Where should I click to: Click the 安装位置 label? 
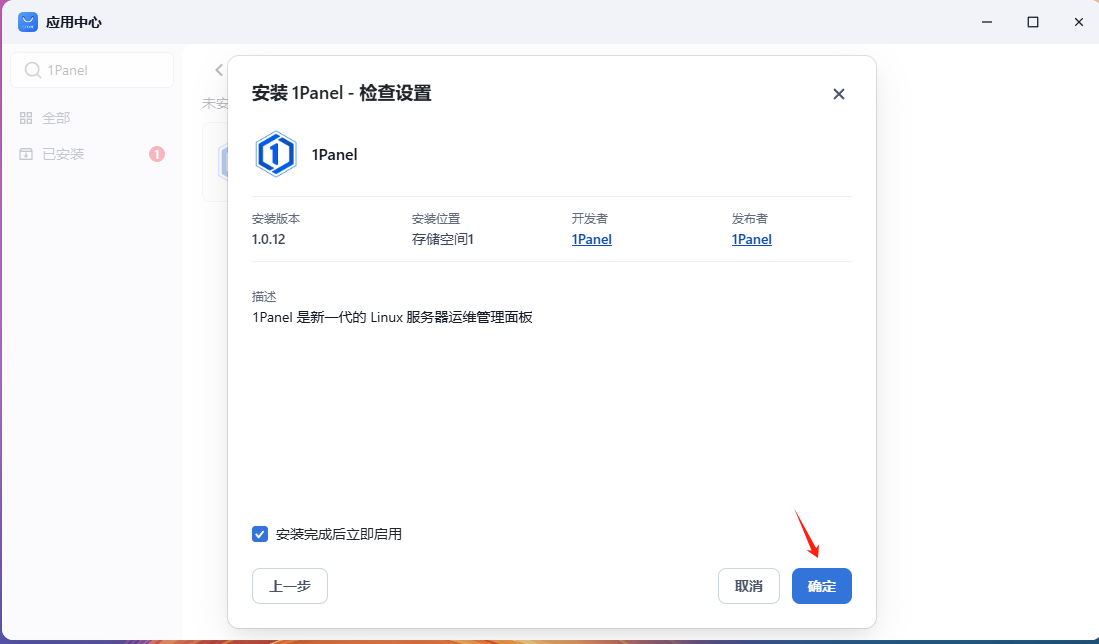pyautogui.click(x=436, y=219)
